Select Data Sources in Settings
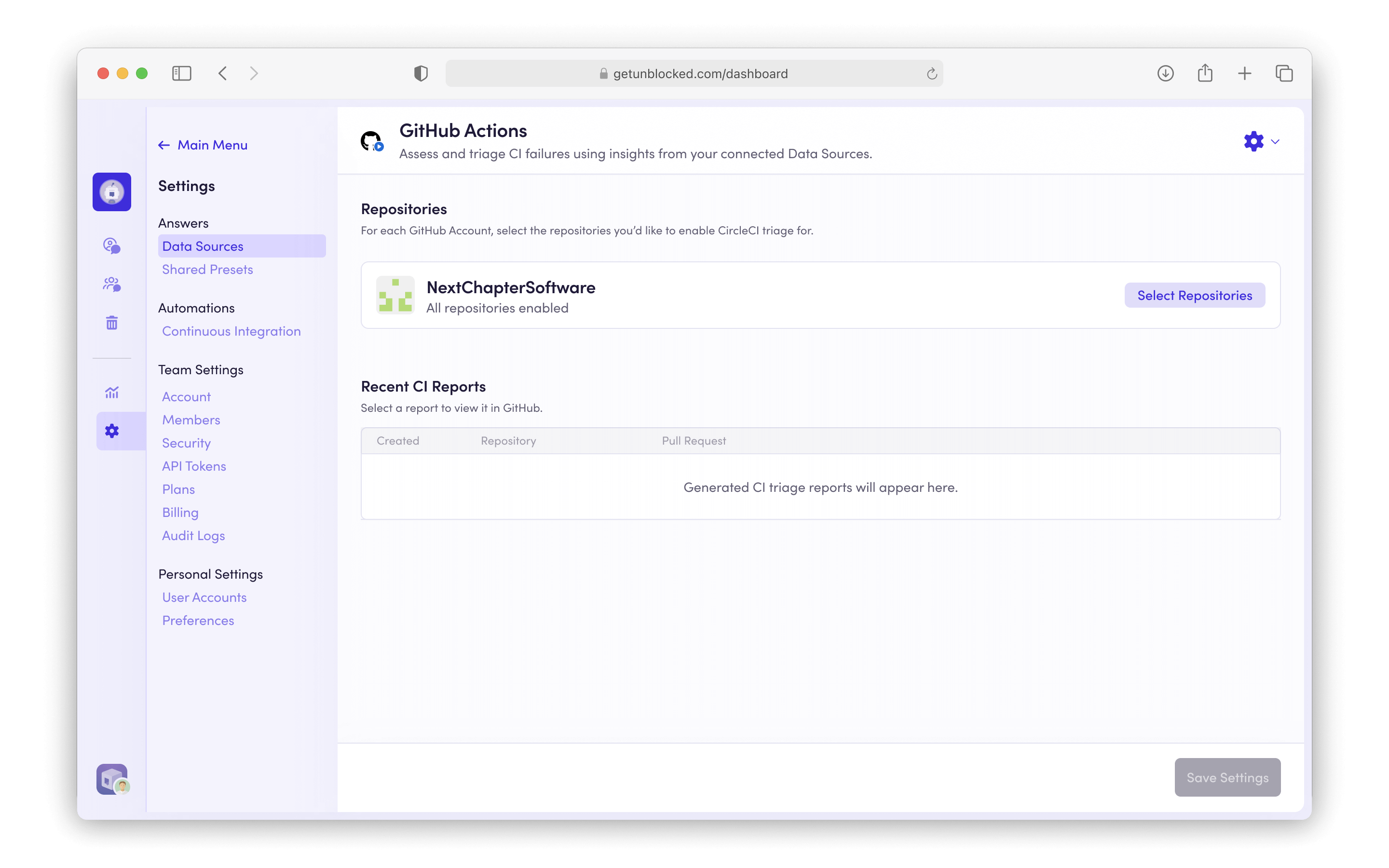Screen dimensions: 1389x868 click(203, 246)
